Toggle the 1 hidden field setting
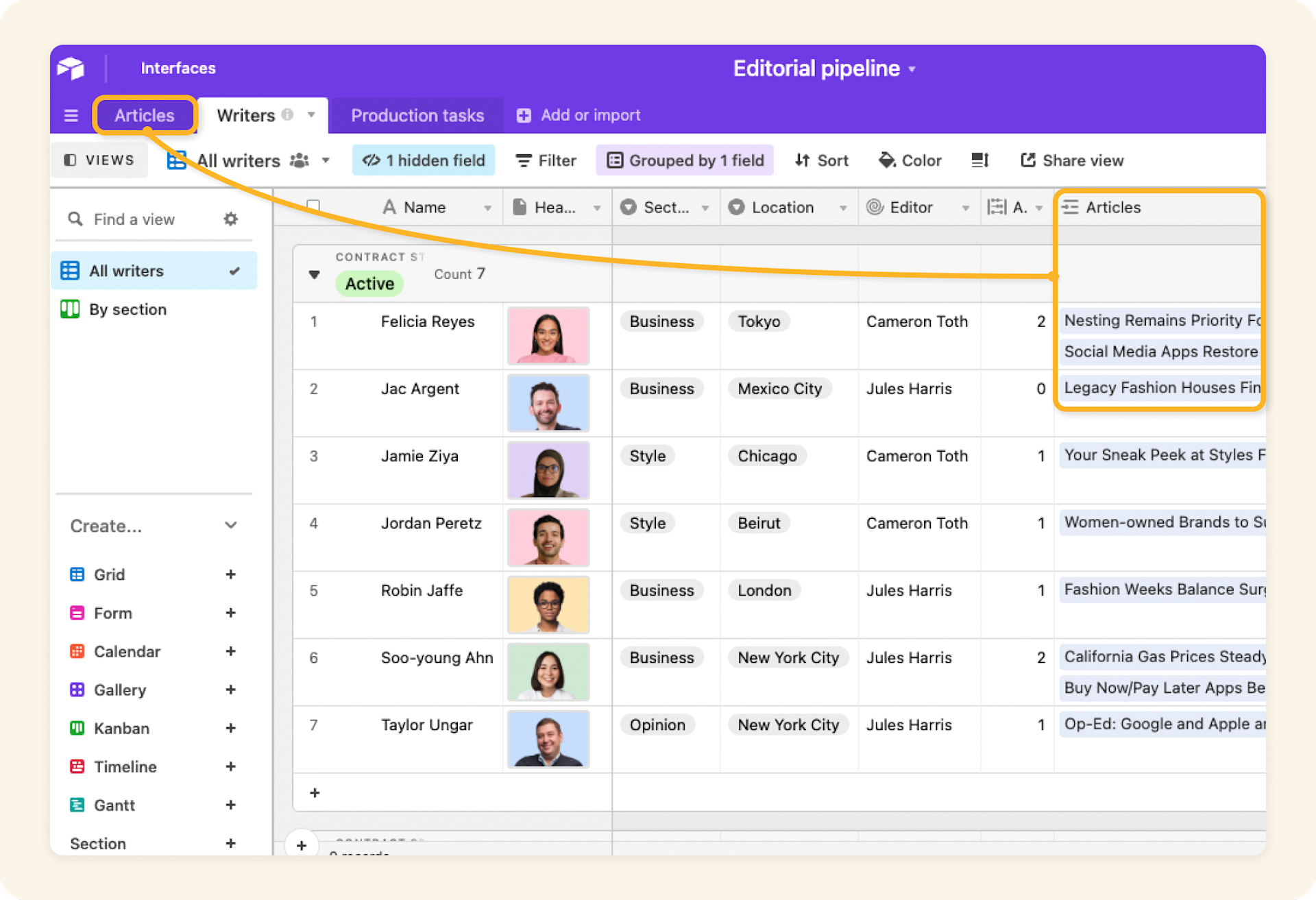Image resolution: width=1316 pixels, height=900 pixels. click(x=423, y=160)
